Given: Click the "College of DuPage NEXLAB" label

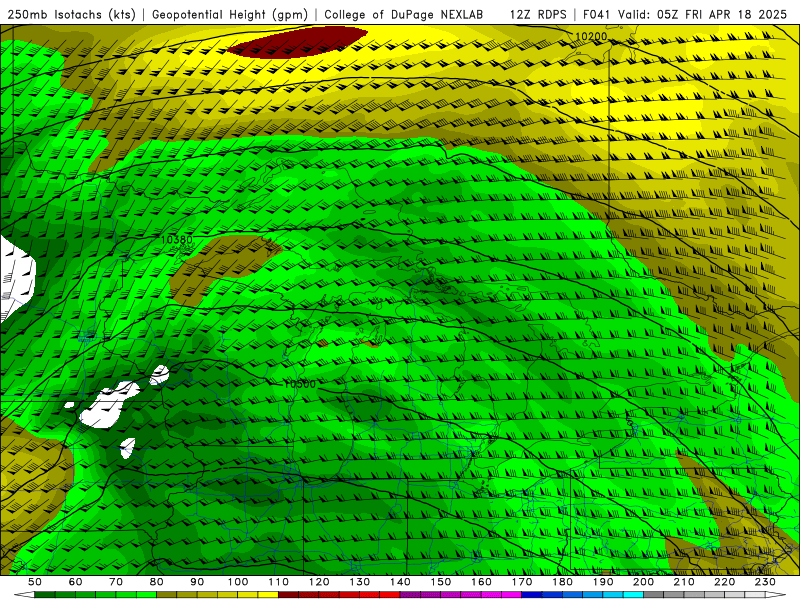Looking at the screenshot, I should click(404, 15).
